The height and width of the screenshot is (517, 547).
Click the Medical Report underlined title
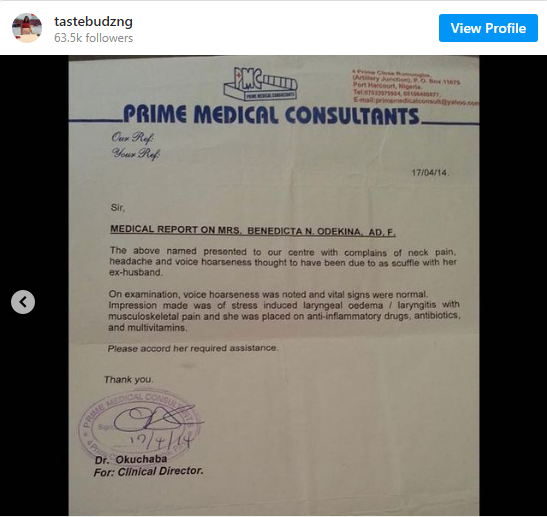tap(253, 231)
